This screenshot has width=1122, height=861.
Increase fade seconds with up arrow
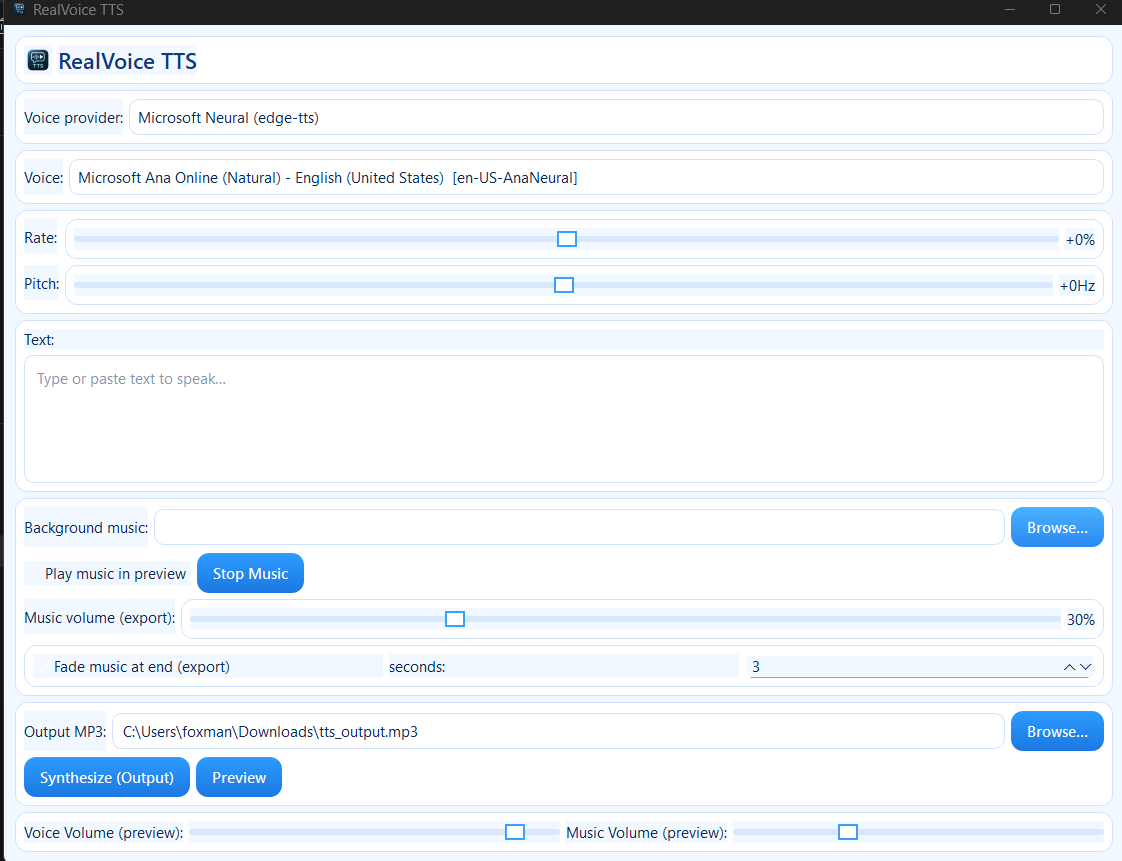pyautogui.click(x=1069, y=667)
